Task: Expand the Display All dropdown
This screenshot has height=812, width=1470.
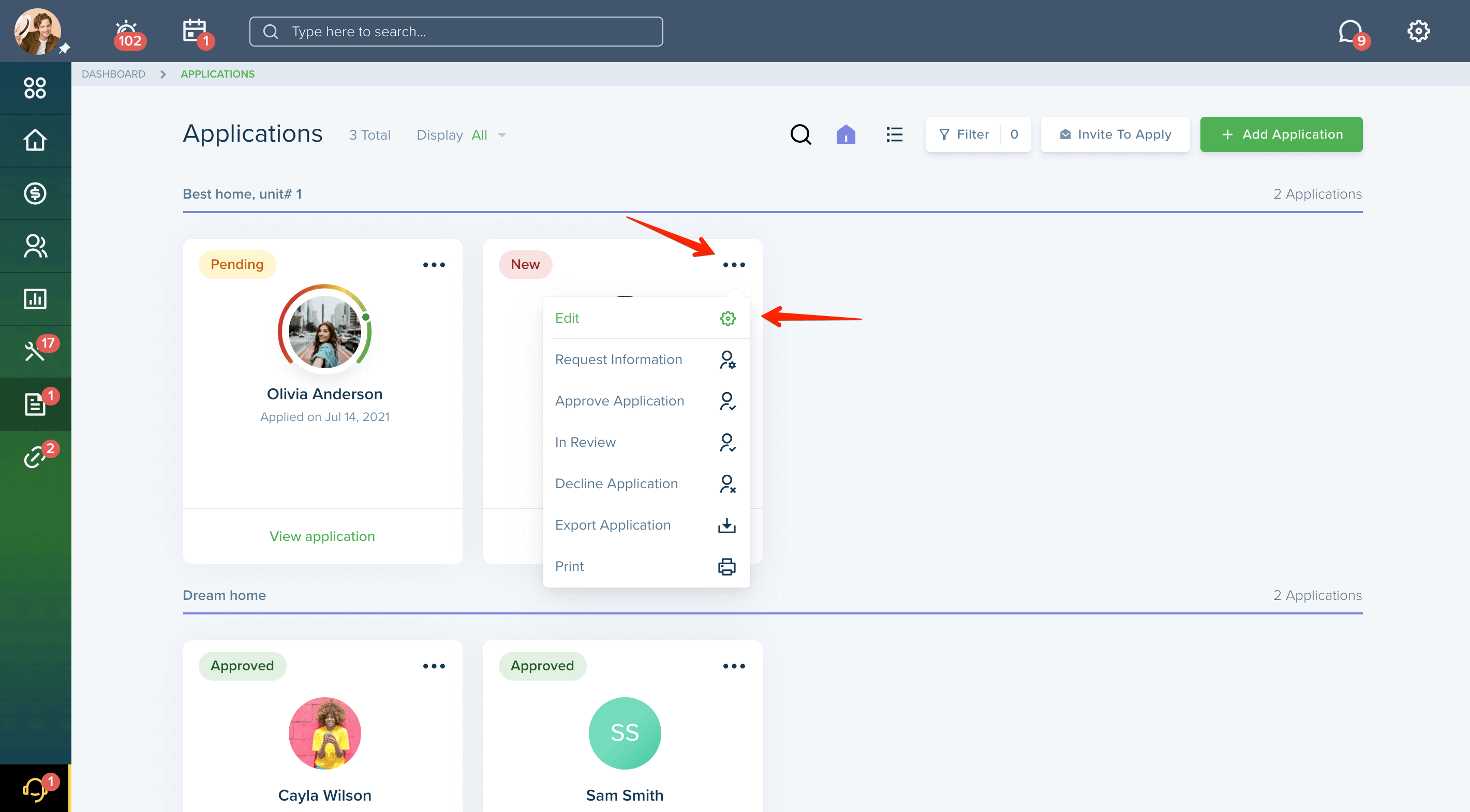Action: pyautogui.click(x=461, y=135)
